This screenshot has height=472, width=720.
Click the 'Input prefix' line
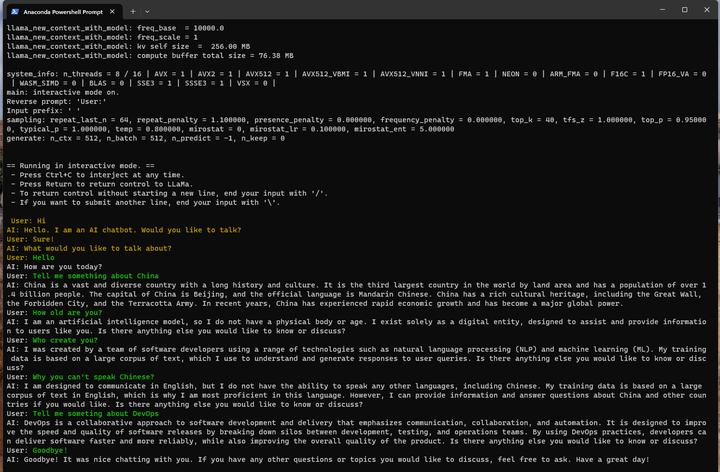pos(43,111)
